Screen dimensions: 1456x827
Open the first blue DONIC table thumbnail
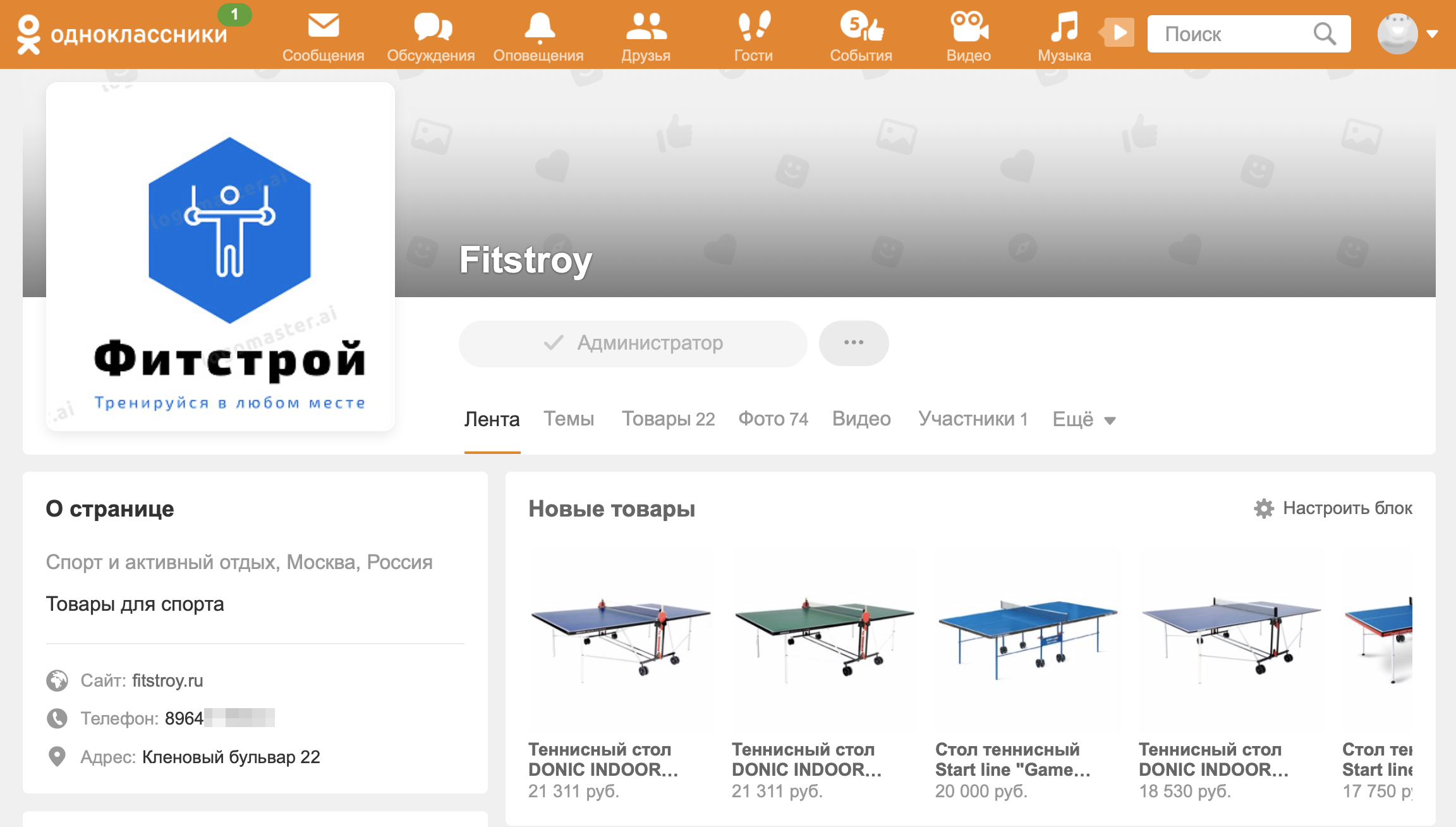point(621,640)
